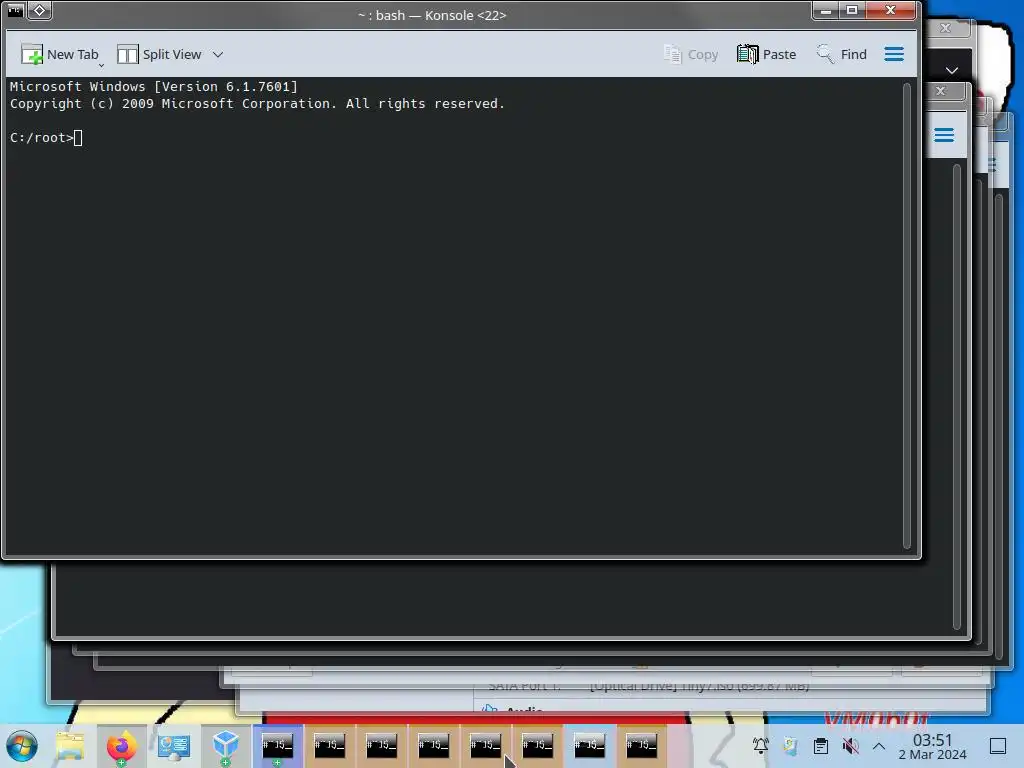1024x768 pixels.
Task: Open the Konsole window menu icon in title bar
Action: coord(15,10)
